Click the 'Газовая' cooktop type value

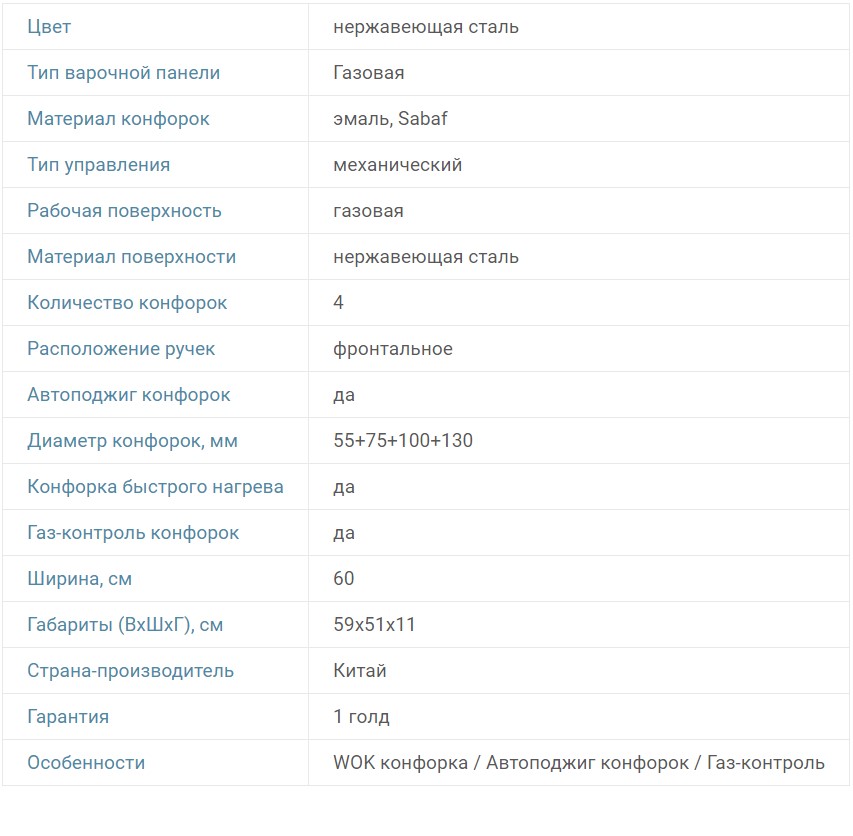pos(368,73)
